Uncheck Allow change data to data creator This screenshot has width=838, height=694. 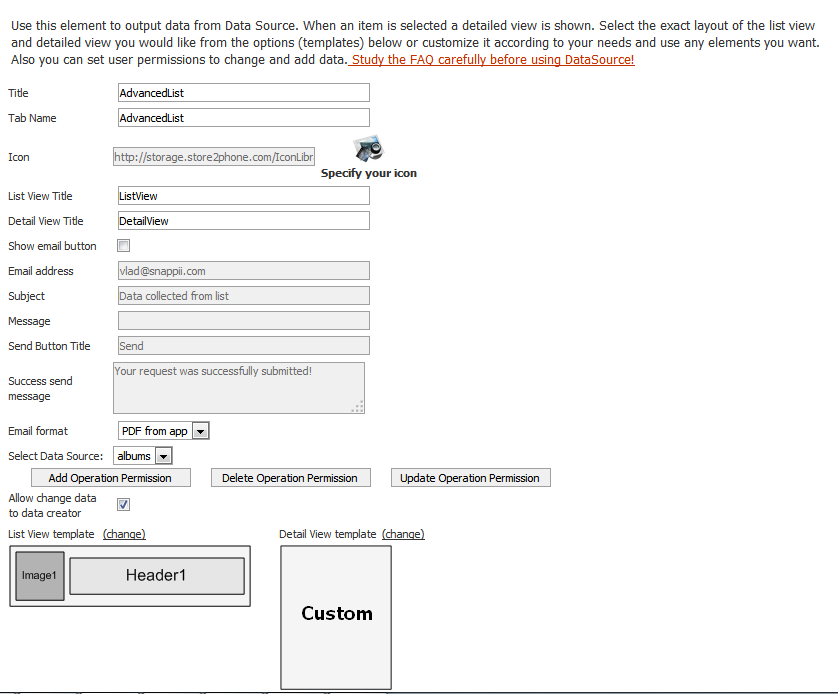pyautogui.click(x=124, y=505)
